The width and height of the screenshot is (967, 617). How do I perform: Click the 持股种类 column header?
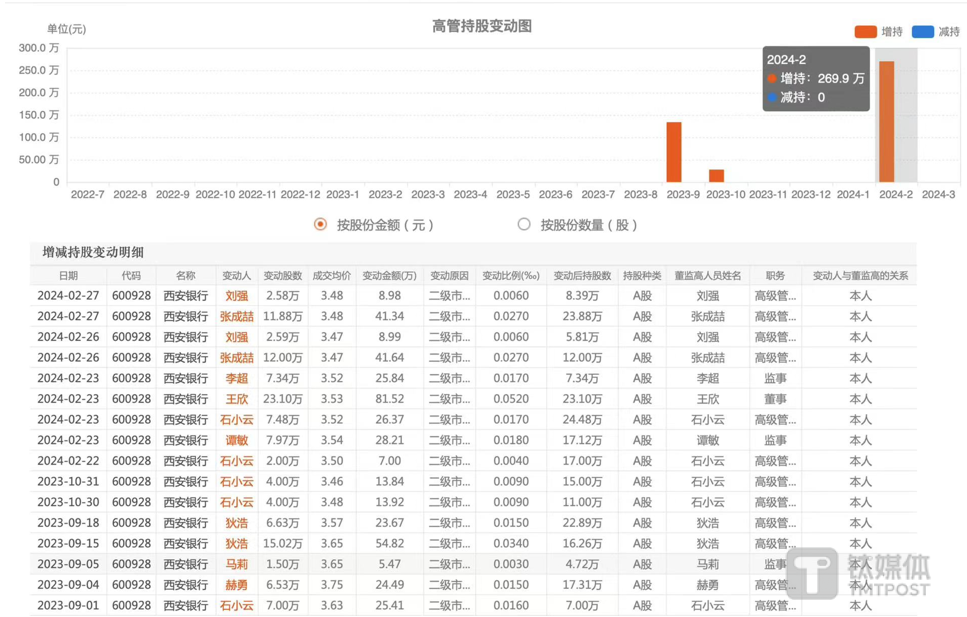pyautogui.click(x=642, y=276)
